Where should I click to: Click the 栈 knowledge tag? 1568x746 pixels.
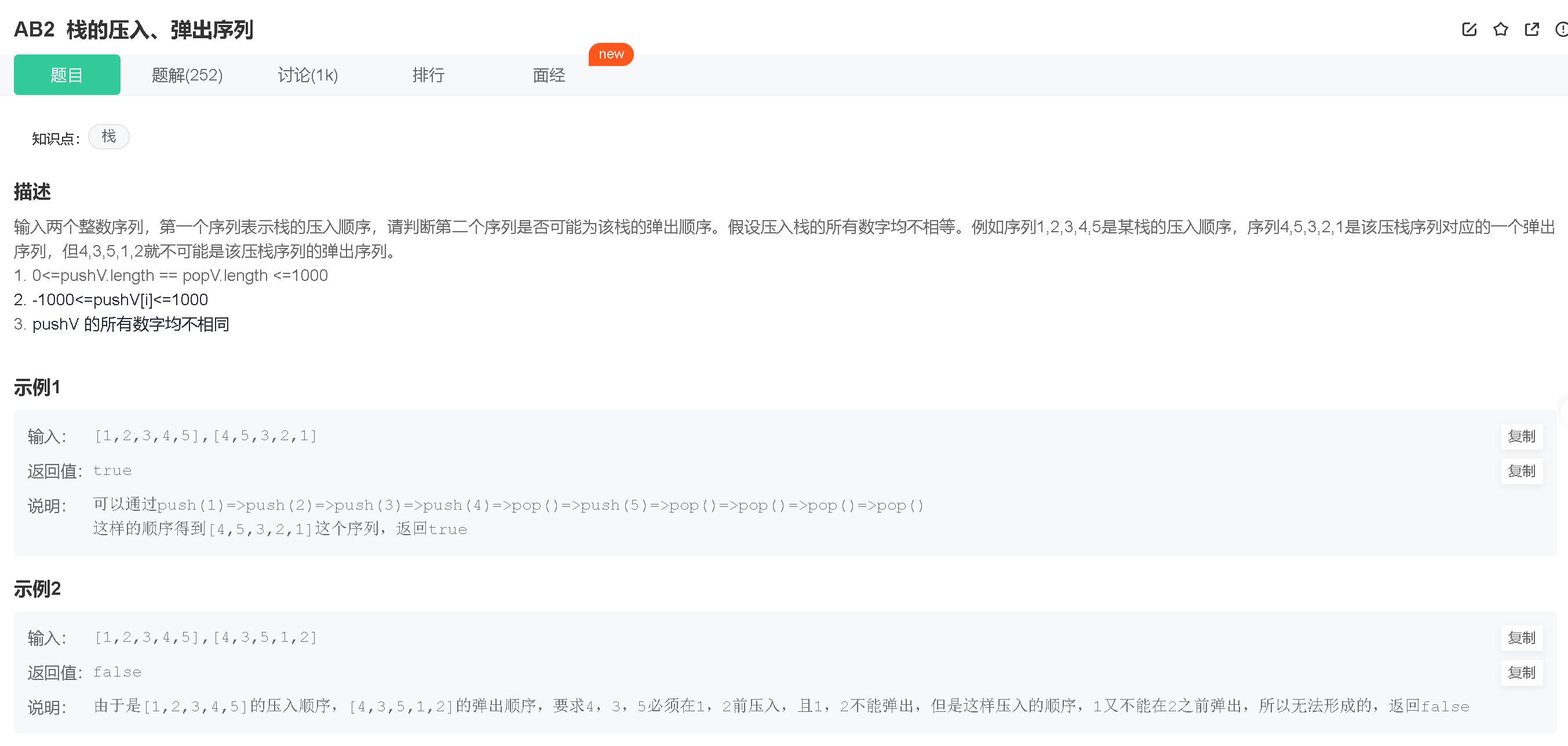point(108,136)
